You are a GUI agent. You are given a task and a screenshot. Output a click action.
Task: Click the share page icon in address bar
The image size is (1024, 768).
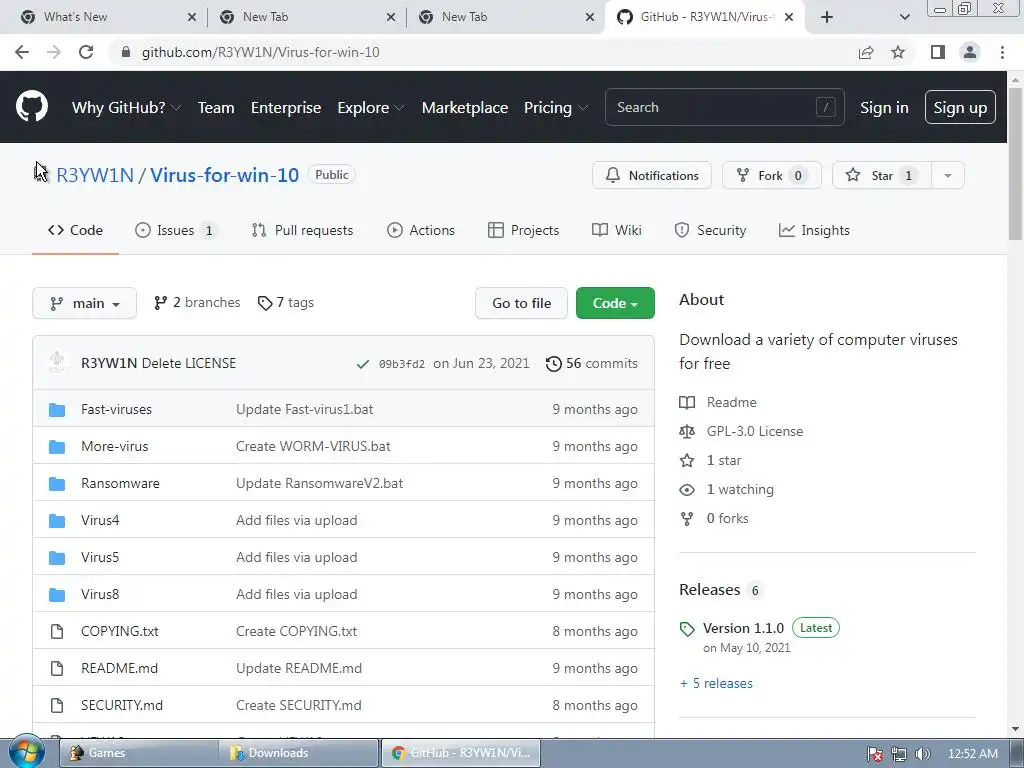click(866, 52)
